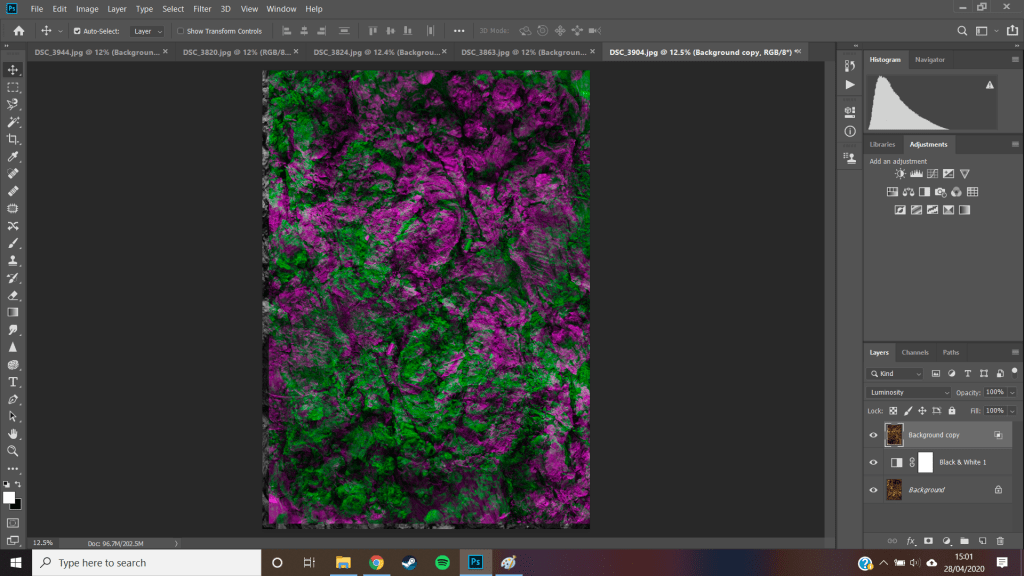Viewport: 1024px width, 576px height.
Task: Activate the Hand tool
Action: pos(13,434)
